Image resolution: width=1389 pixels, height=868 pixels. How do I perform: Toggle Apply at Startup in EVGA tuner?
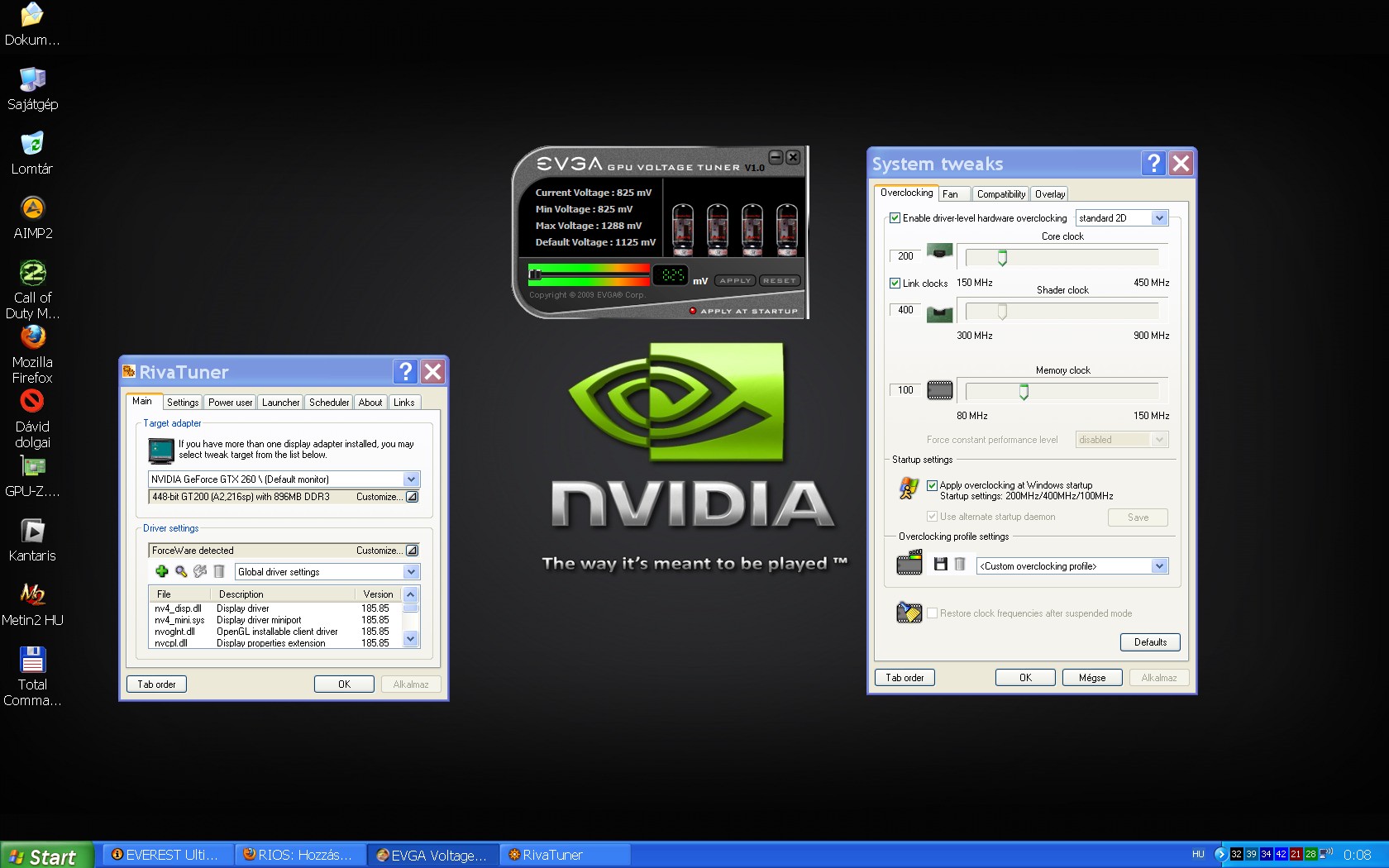693,311
